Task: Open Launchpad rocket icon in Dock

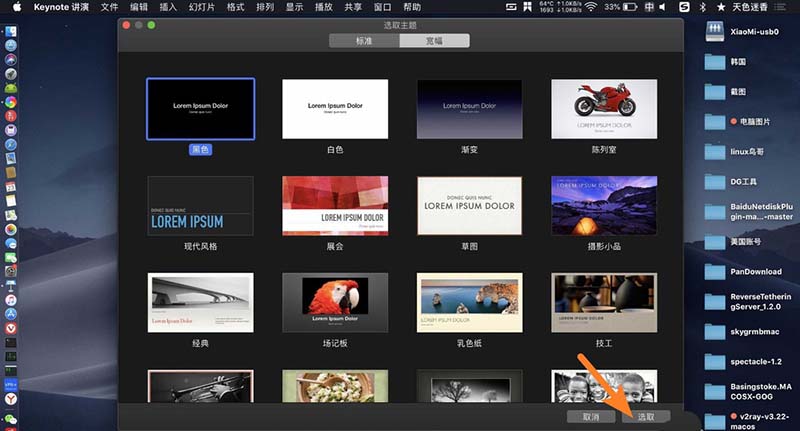Action: (11, 74)
